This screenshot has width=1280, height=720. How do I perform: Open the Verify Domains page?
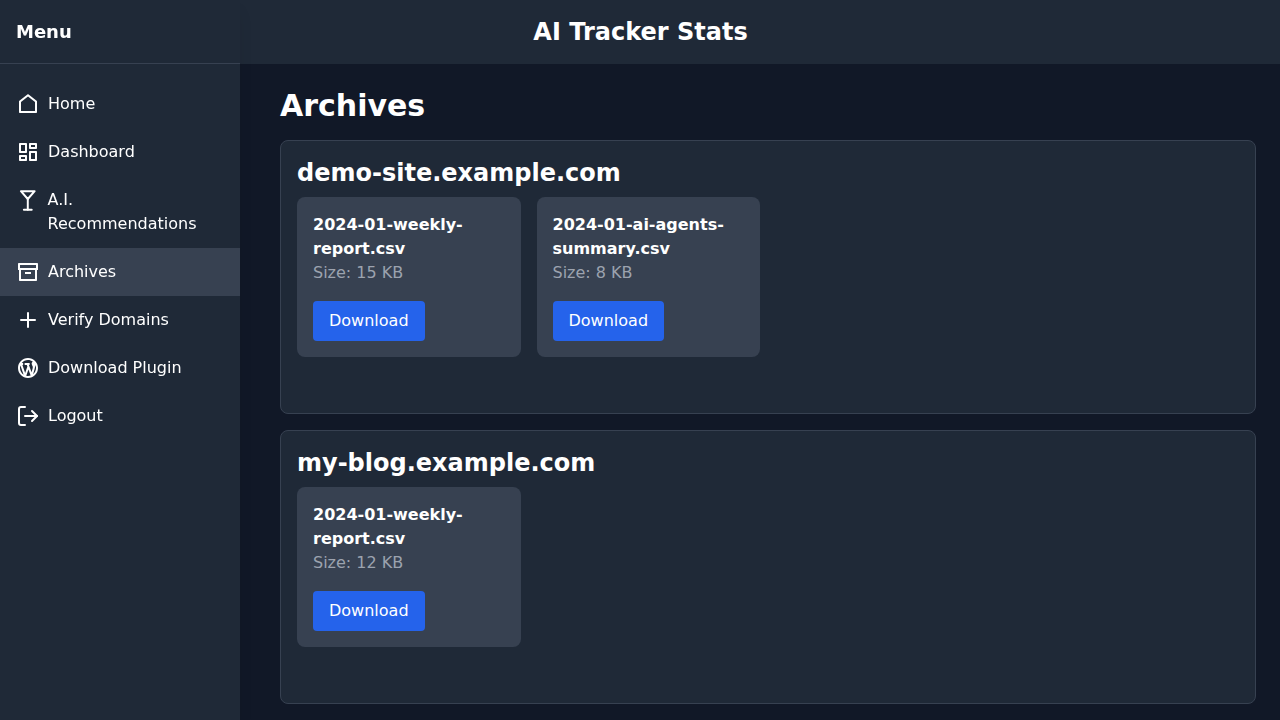(108, 319)
